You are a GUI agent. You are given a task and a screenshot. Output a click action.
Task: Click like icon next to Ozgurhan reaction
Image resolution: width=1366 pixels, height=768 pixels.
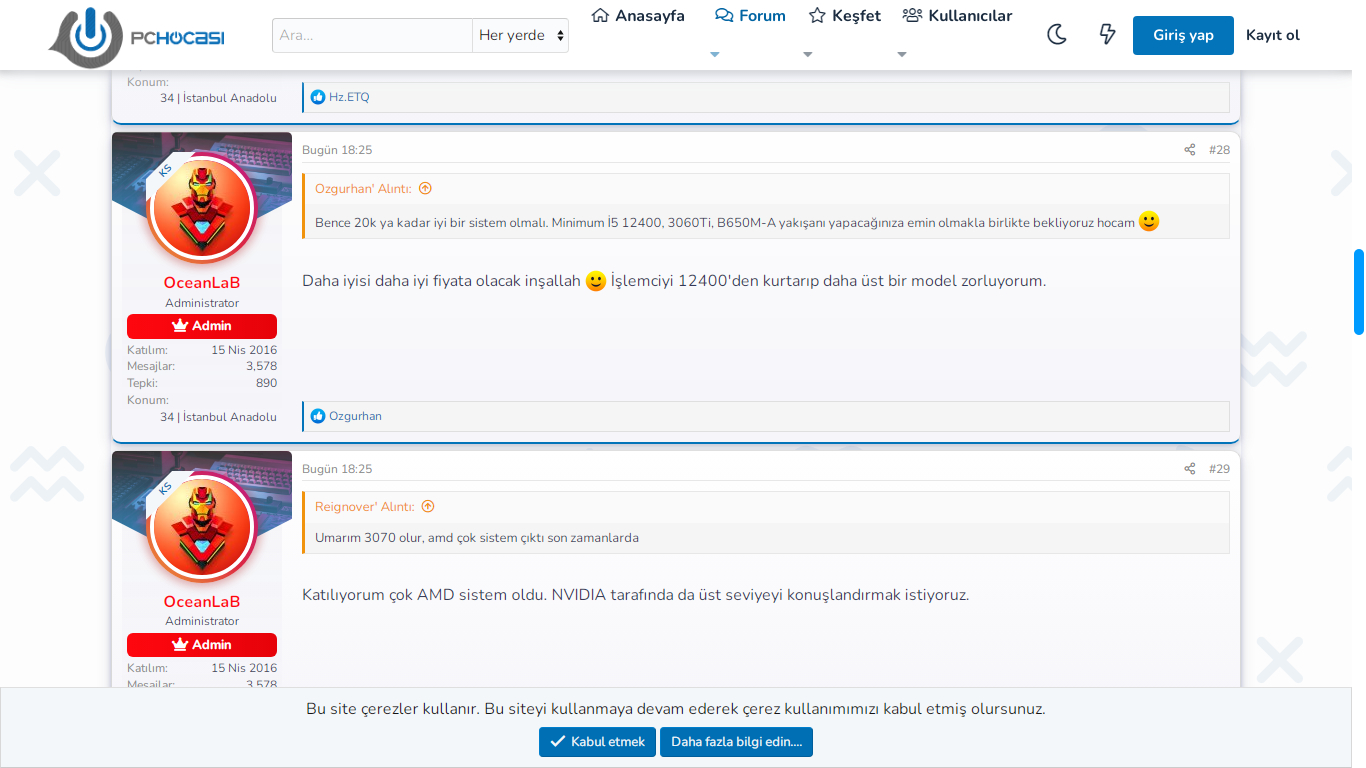point(318,416)
